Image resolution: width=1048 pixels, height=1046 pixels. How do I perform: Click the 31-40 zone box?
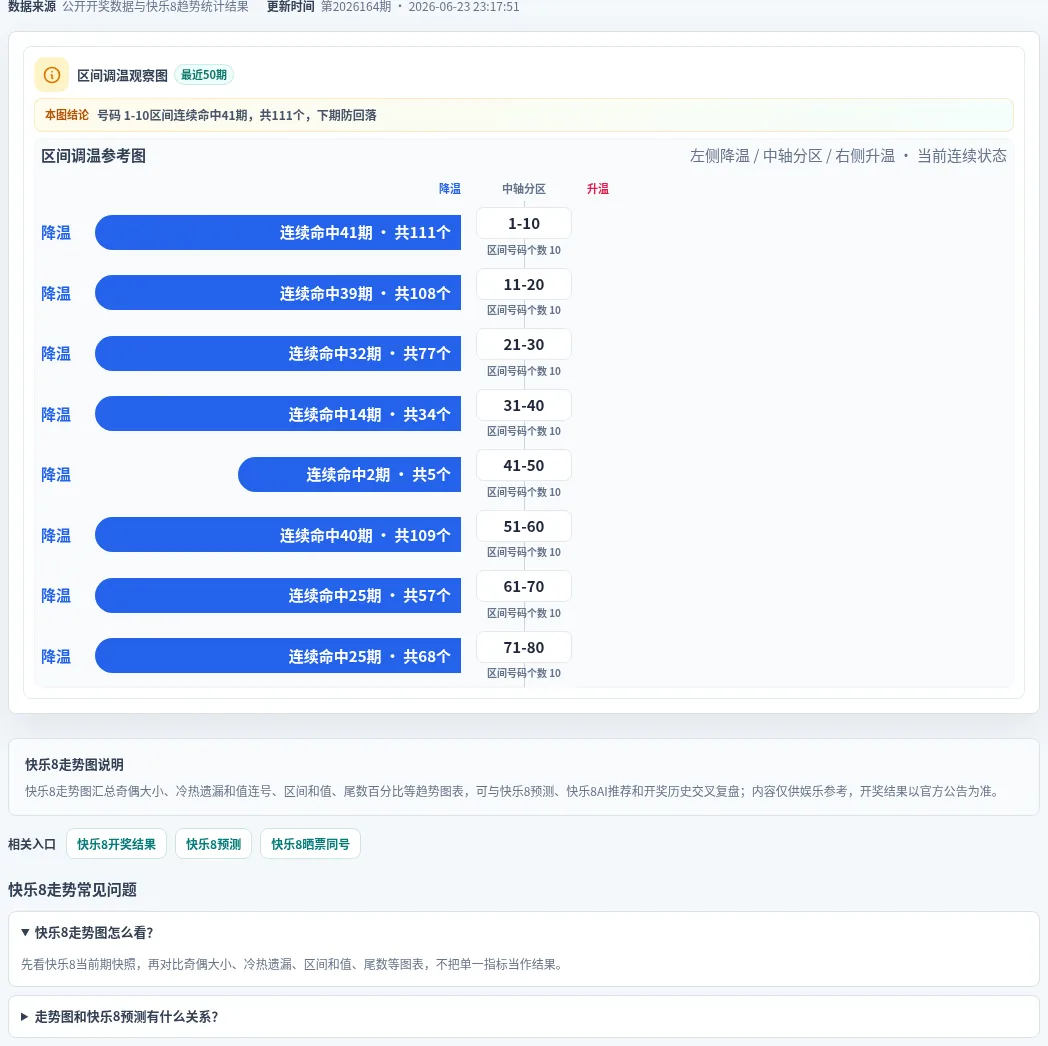point(524,405)
